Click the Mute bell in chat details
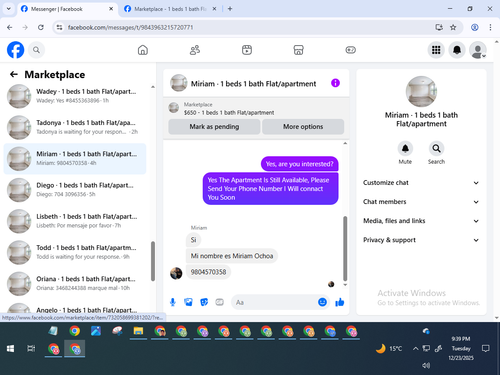500x375 pixels. (405, 149)
